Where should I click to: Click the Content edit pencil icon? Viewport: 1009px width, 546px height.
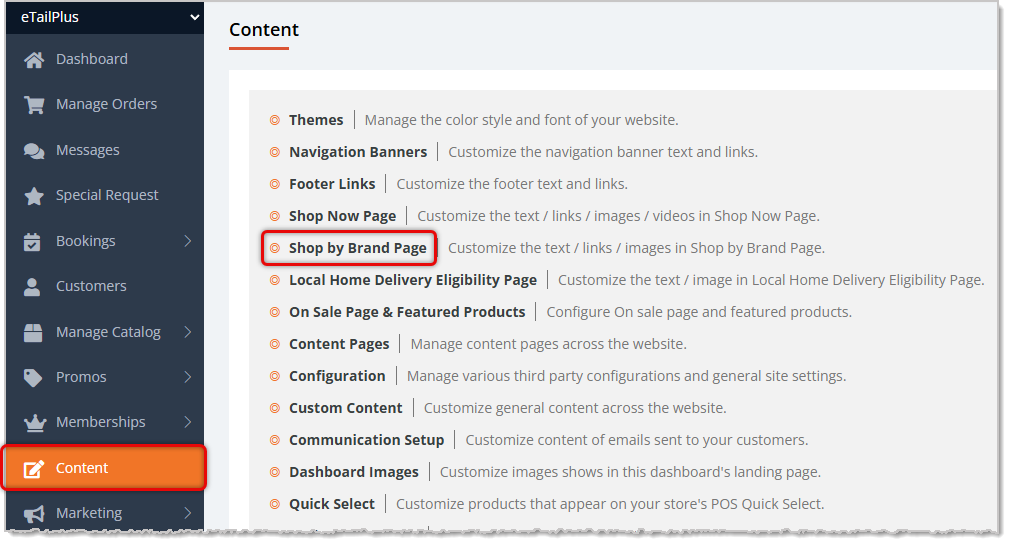(x=34, y=469)
